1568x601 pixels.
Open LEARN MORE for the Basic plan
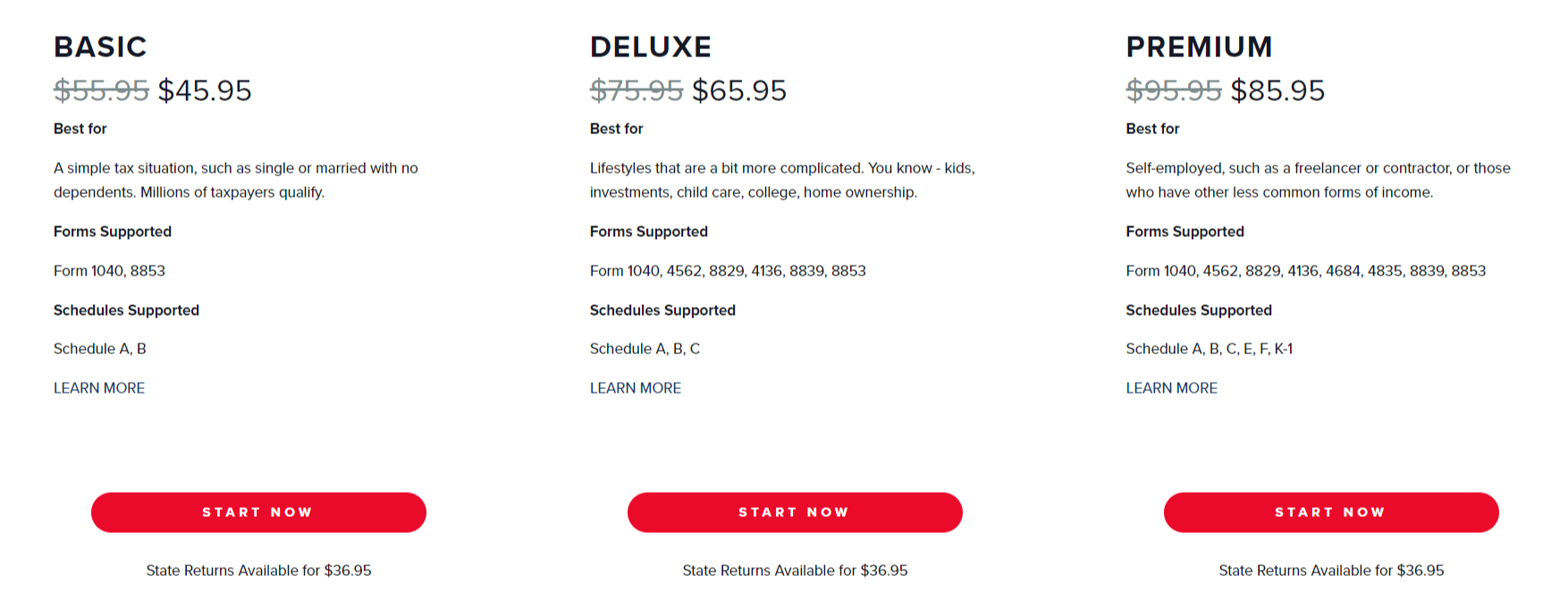tap(98, 387)
